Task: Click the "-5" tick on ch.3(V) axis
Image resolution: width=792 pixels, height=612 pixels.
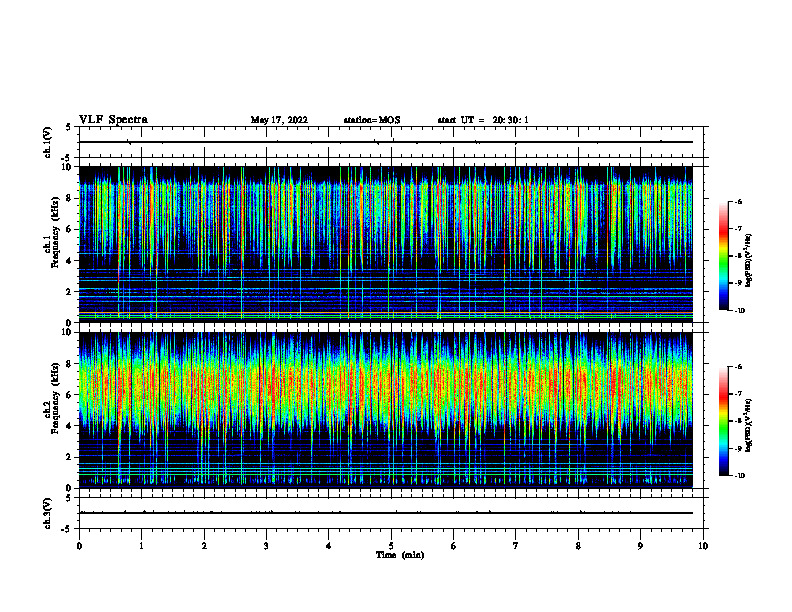Action: [67, 529]
